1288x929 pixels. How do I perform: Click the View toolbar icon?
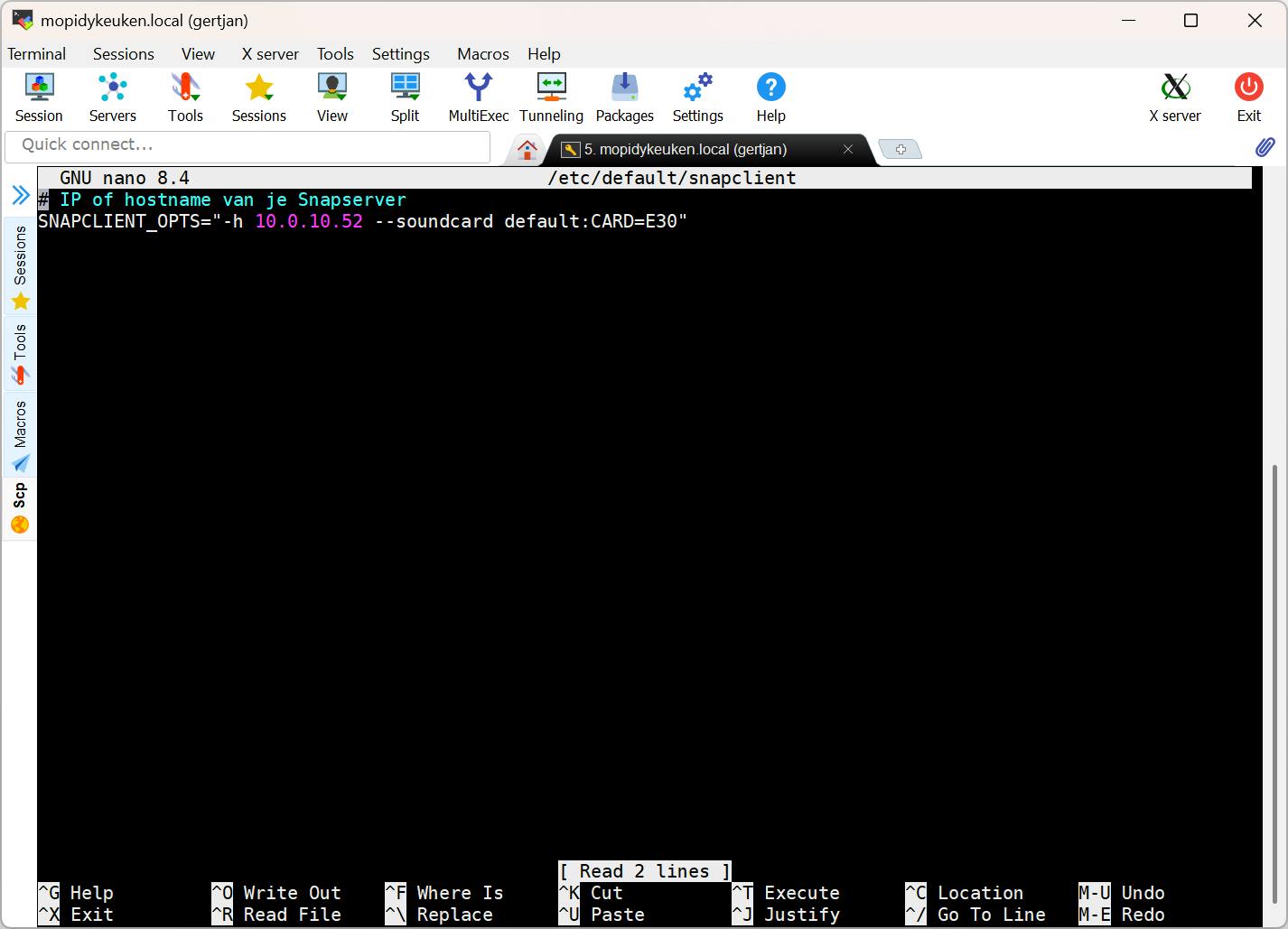(331, 98)
